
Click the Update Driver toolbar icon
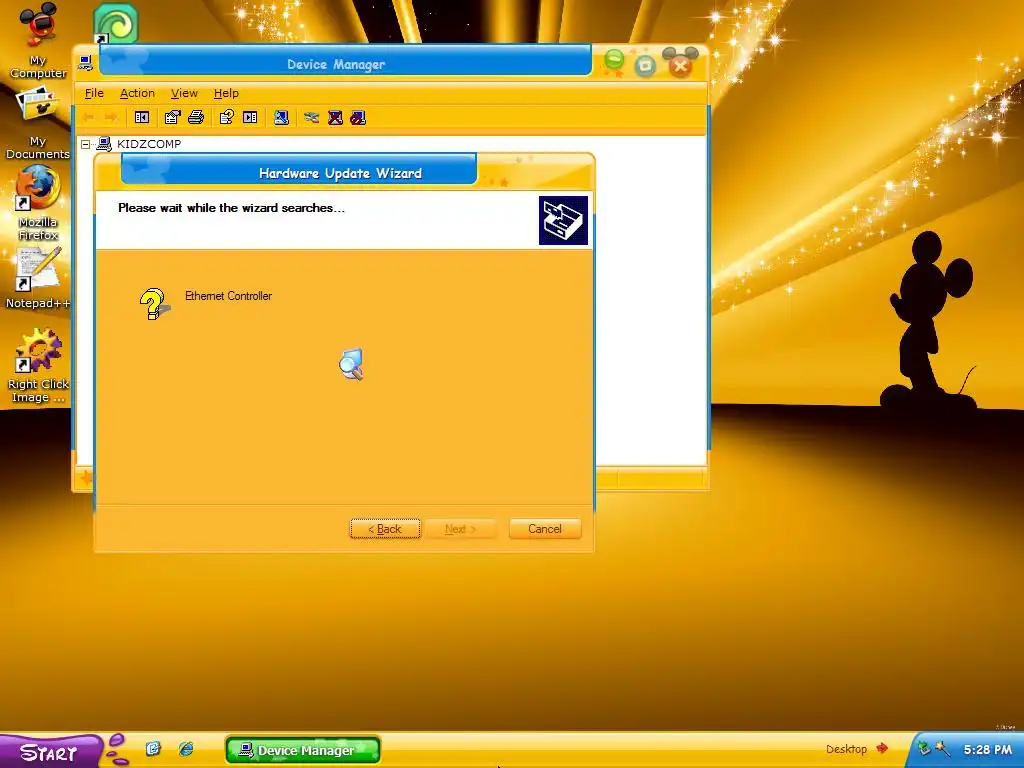[312, 118]
